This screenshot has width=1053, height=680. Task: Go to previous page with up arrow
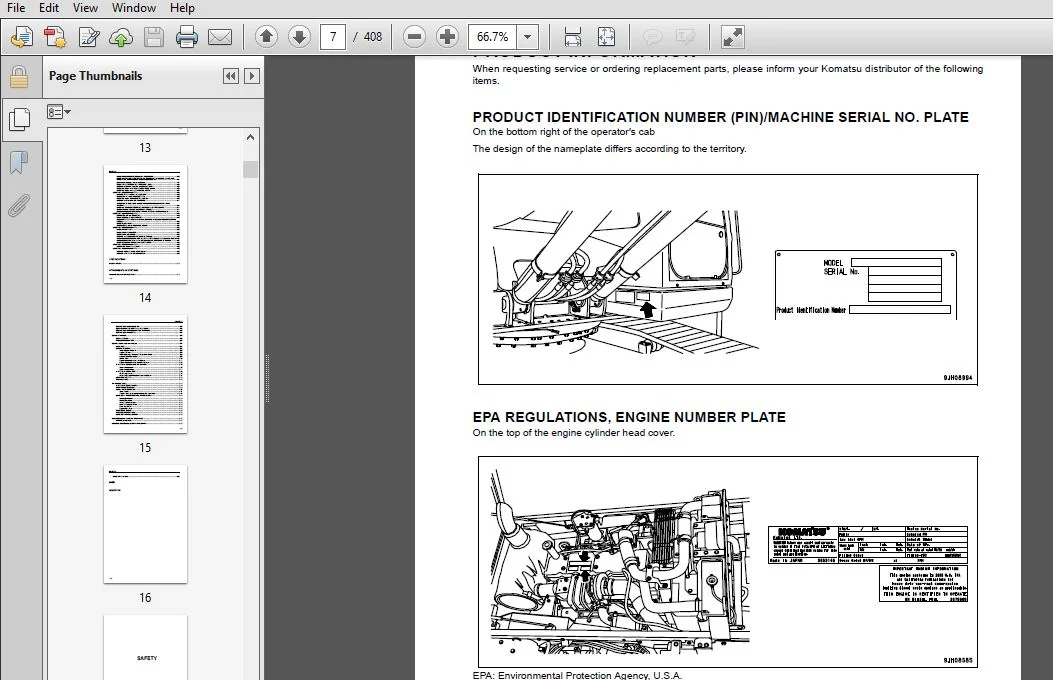[266, 36]
